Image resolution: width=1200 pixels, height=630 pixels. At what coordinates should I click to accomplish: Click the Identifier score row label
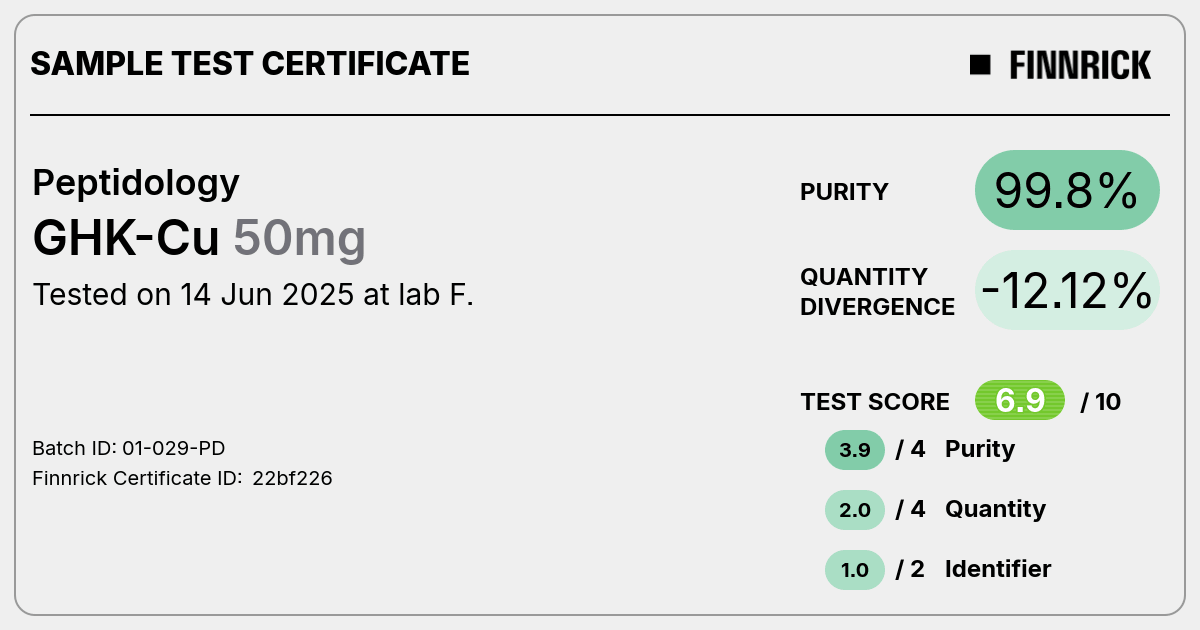pyautogui.click(x=998, y=569)
